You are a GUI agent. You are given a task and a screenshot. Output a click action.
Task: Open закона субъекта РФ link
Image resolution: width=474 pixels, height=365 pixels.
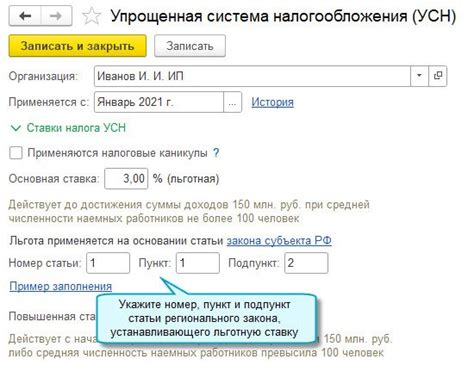[x=279, y=241]
